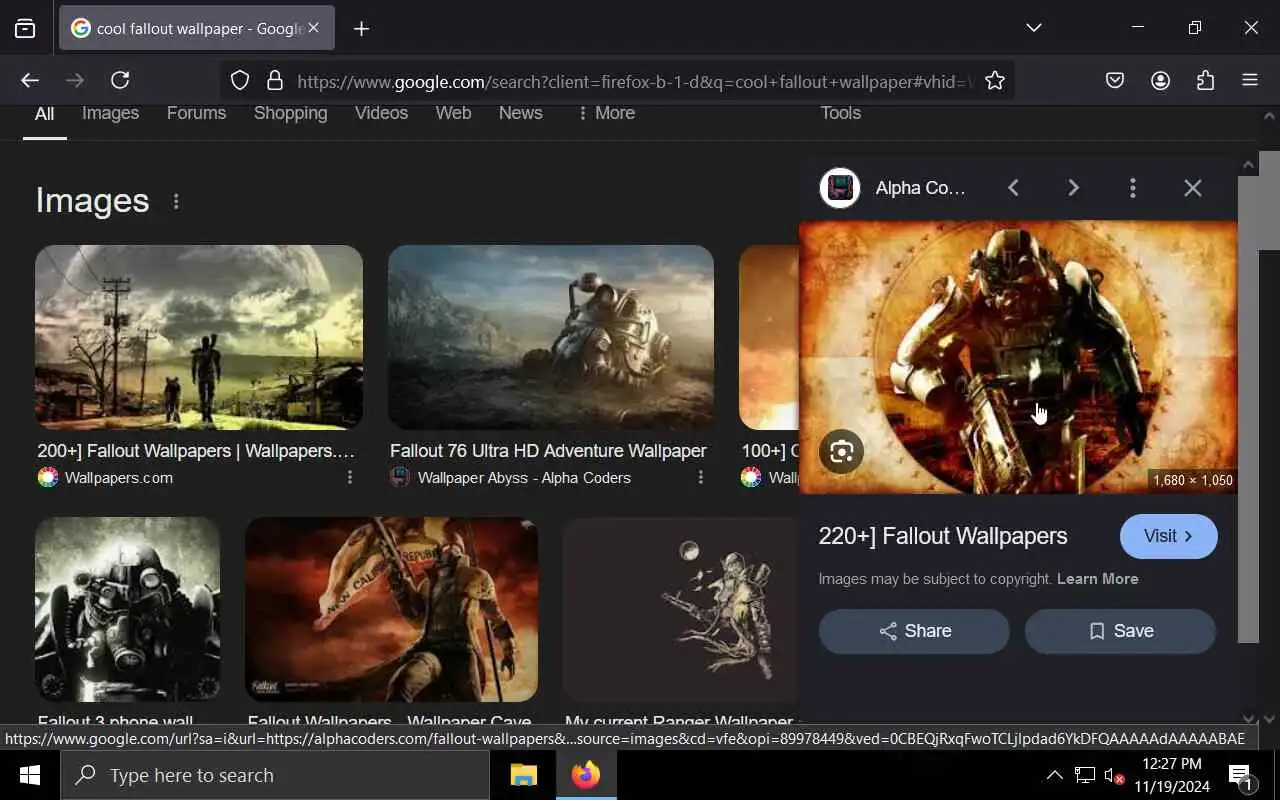Visit the Fallout Wallpapers source page

1168,537
